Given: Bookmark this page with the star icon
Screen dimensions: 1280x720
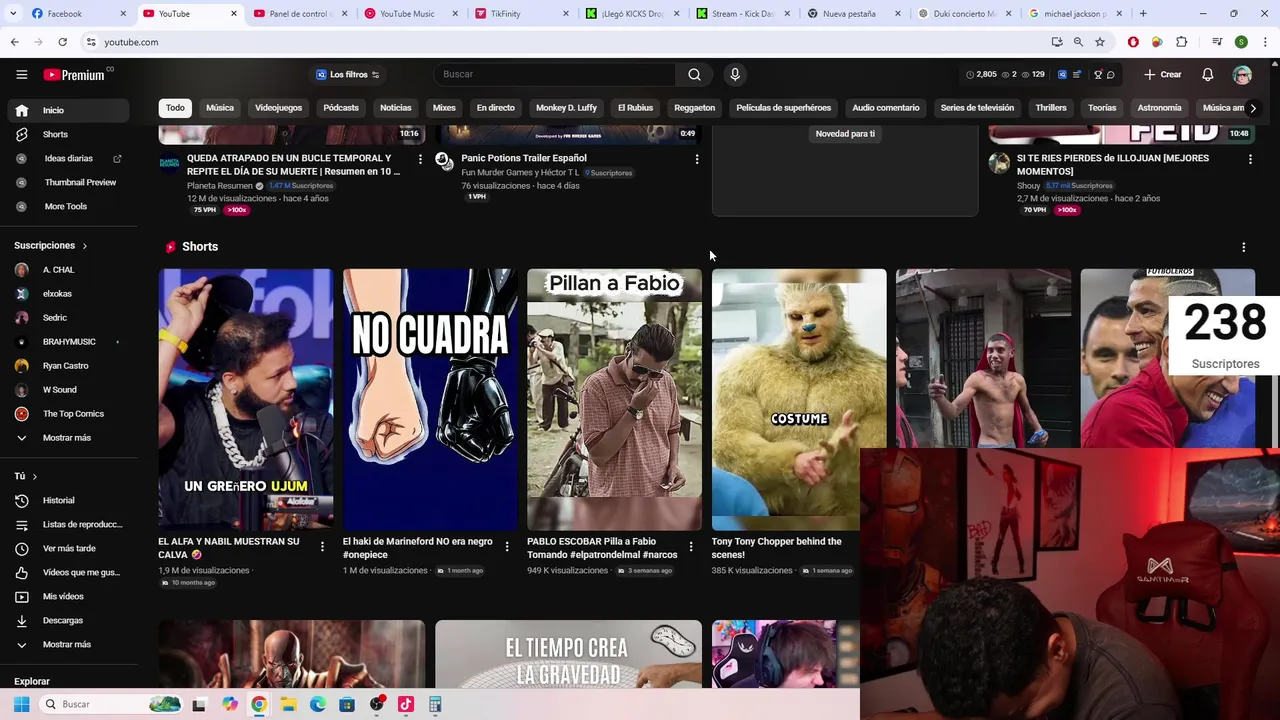Looking at the screenshot, I should [x=1100, y=42].
